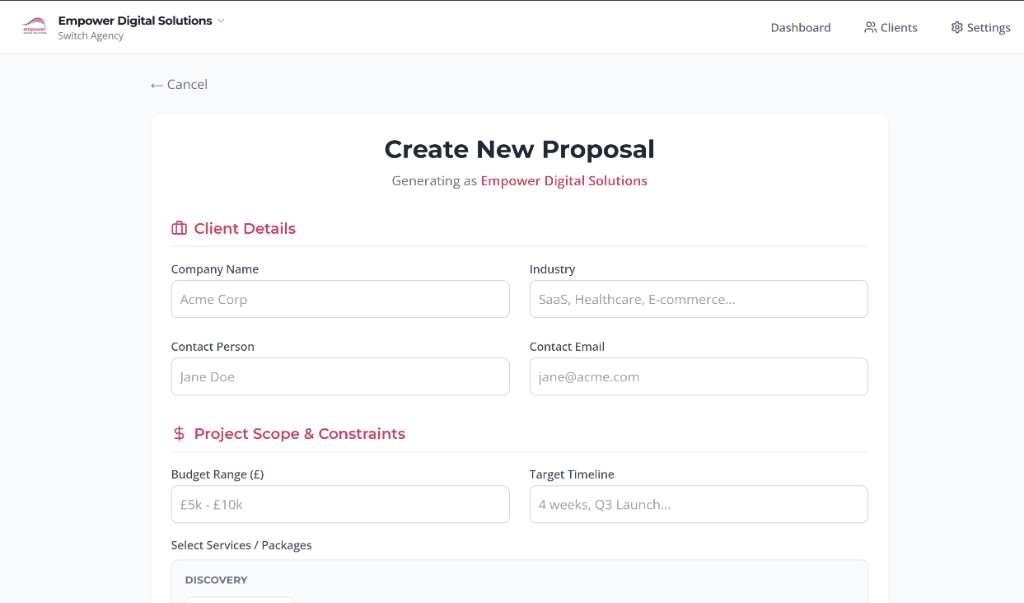Click the Empower logo icon
The image size is (1024, 603).
(x=34, y=27)
